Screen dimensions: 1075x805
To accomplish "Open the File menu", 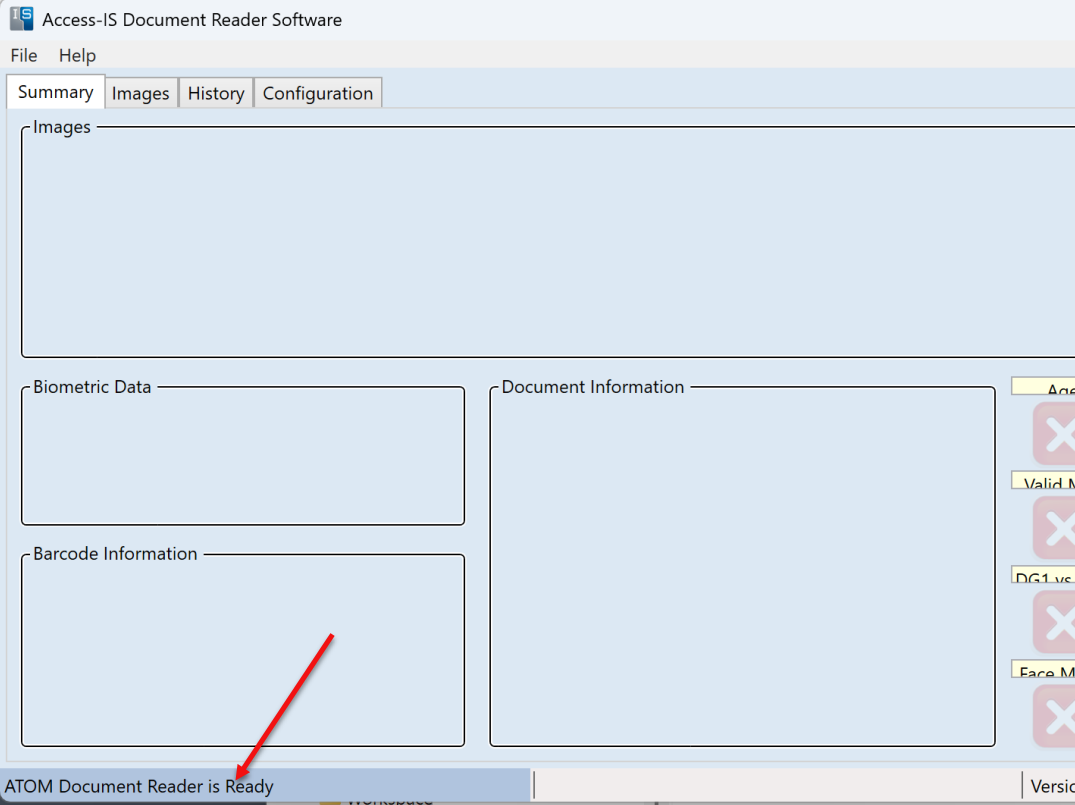I will pyautogui.click(x=24, y=56).
